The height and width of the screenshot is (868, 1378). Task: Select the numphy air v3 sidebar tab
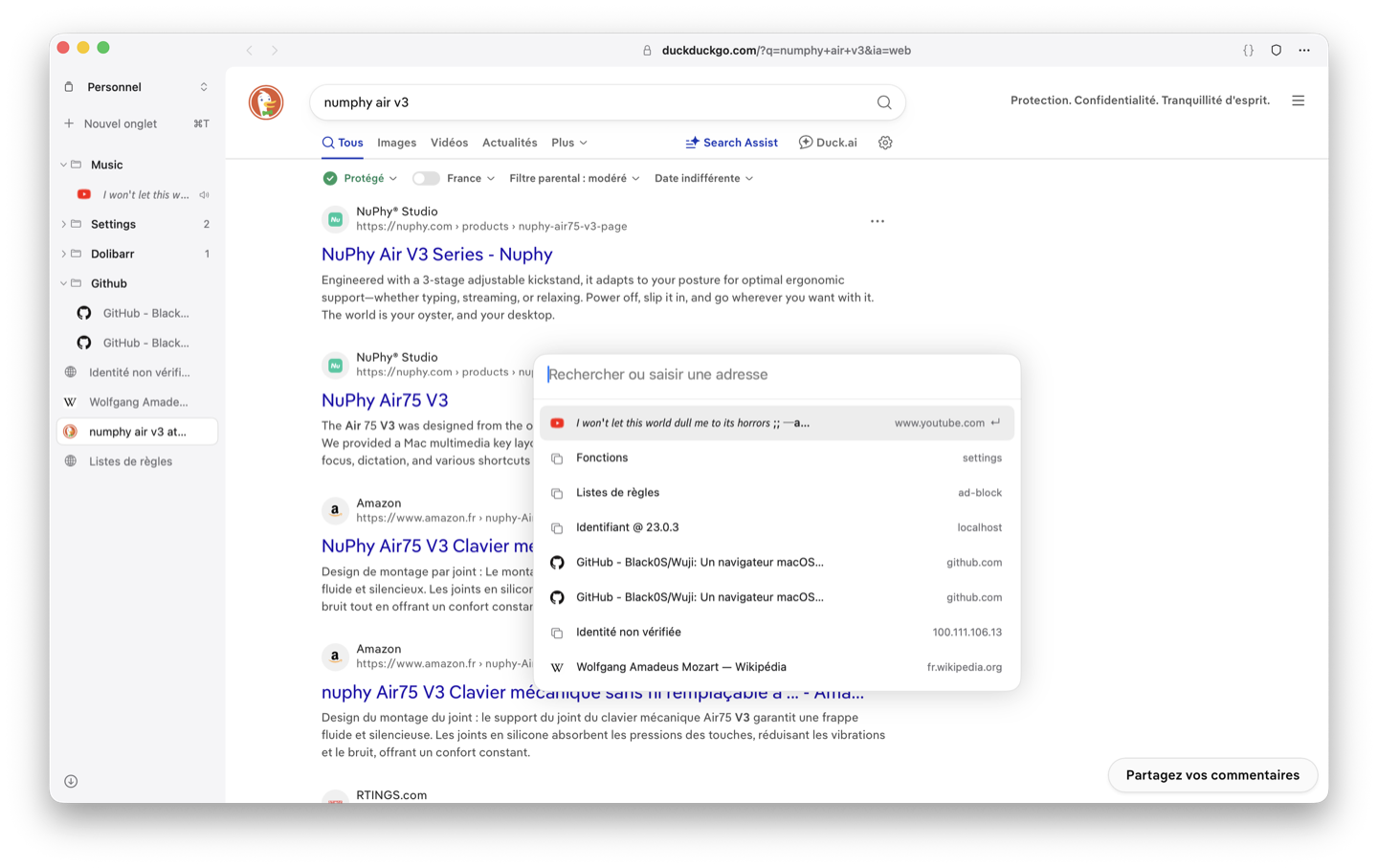137,432
